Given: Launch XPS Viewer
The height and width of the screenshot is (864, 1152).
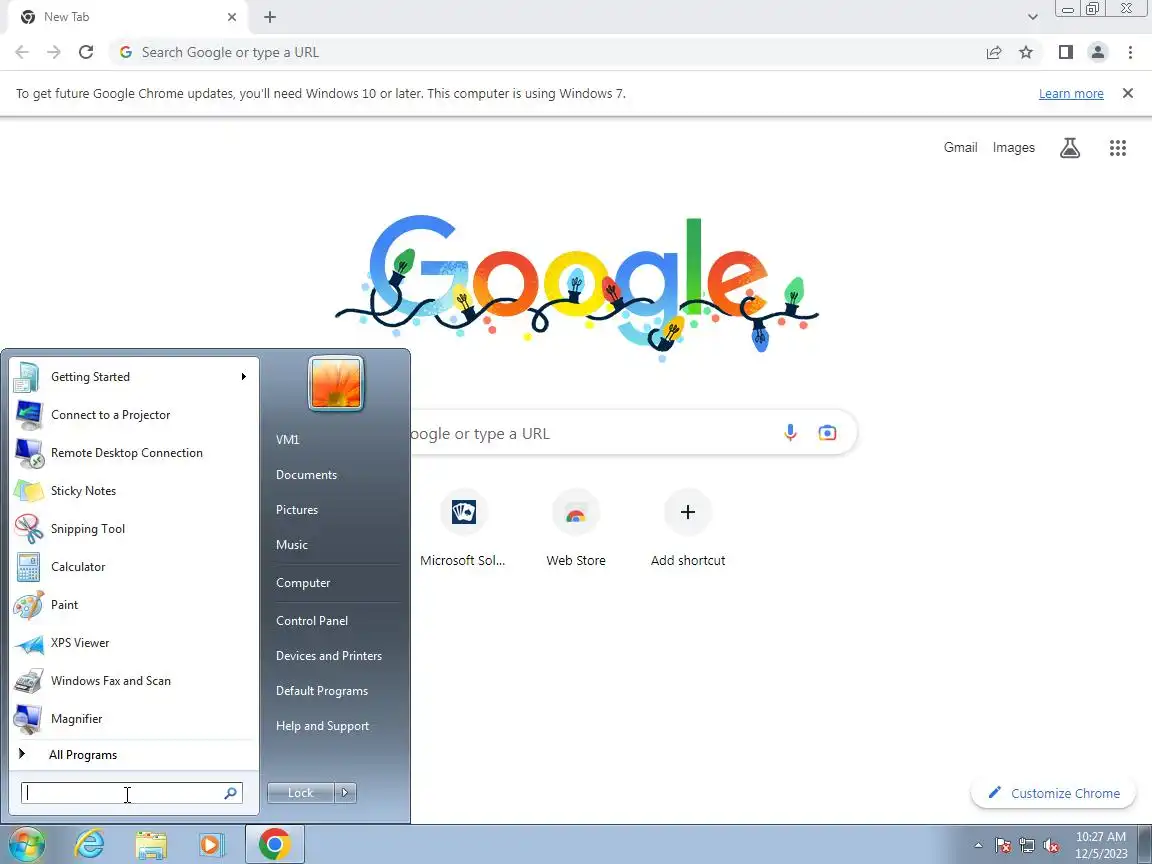Looking at the screenshot, I should (134, 643).
